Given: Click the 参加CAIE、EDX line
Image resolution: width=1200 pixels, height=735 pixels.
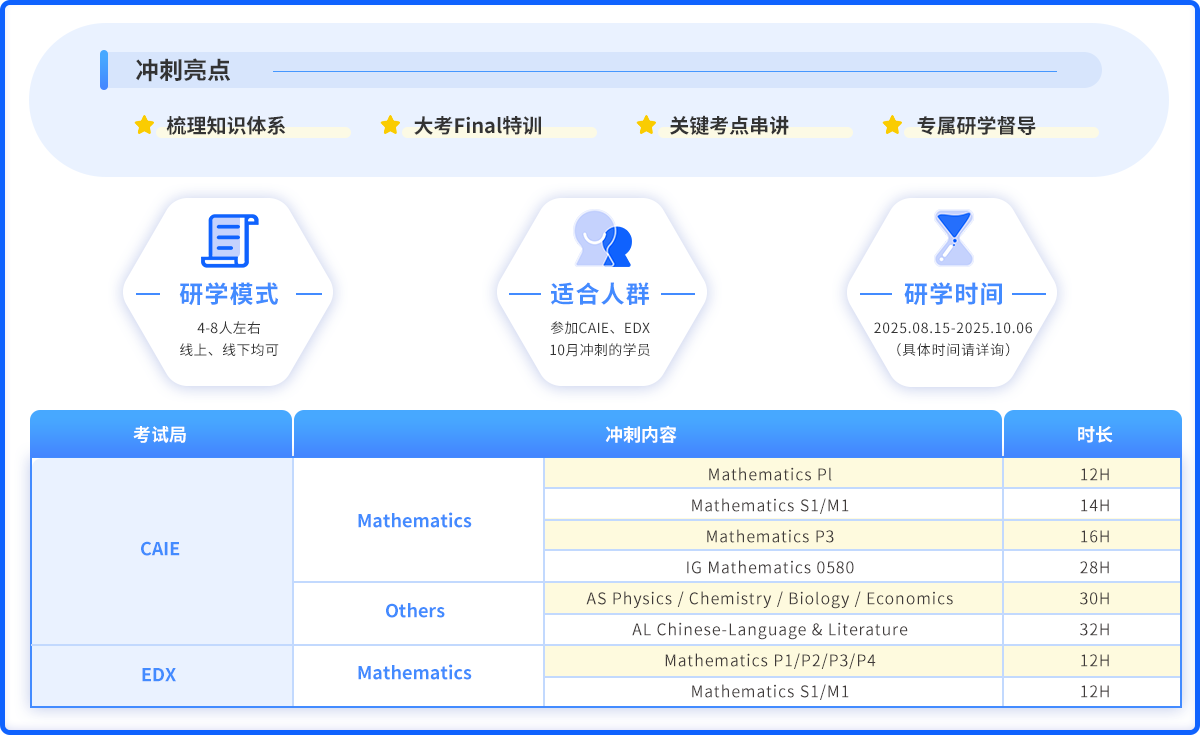Looking at the screenshot, I should (600, 328).
